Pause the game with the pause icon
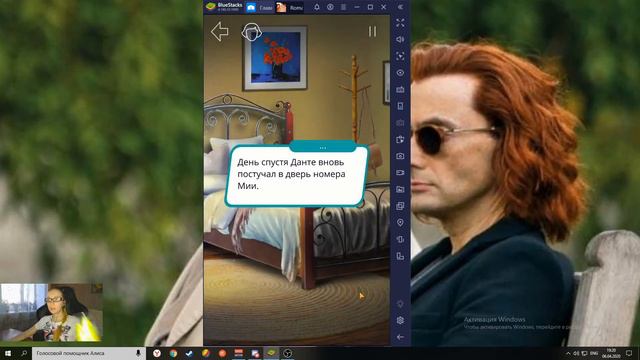 point(372,31)
